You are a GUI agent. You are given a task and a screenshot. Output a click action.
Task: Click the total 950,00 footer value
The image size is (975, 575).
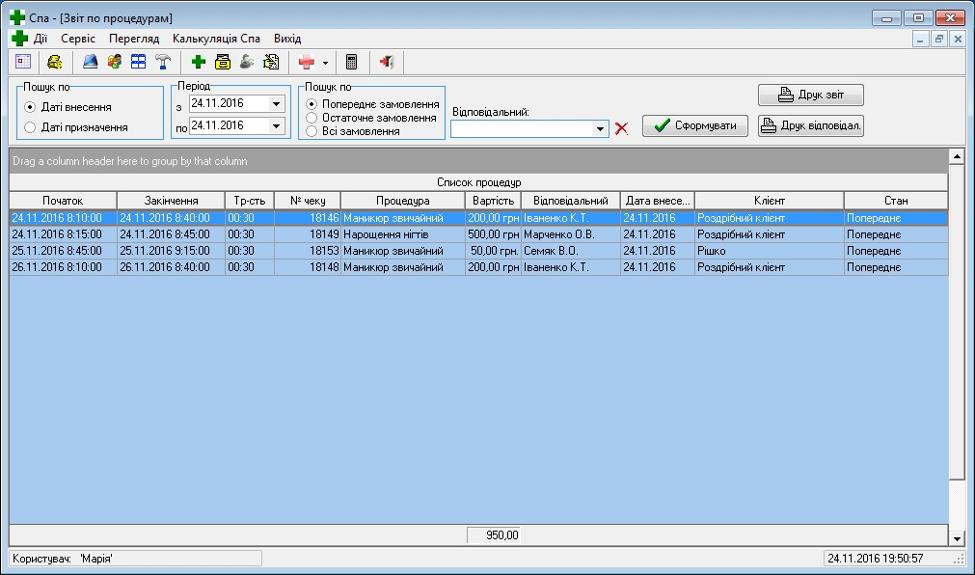tap(493, 535)
